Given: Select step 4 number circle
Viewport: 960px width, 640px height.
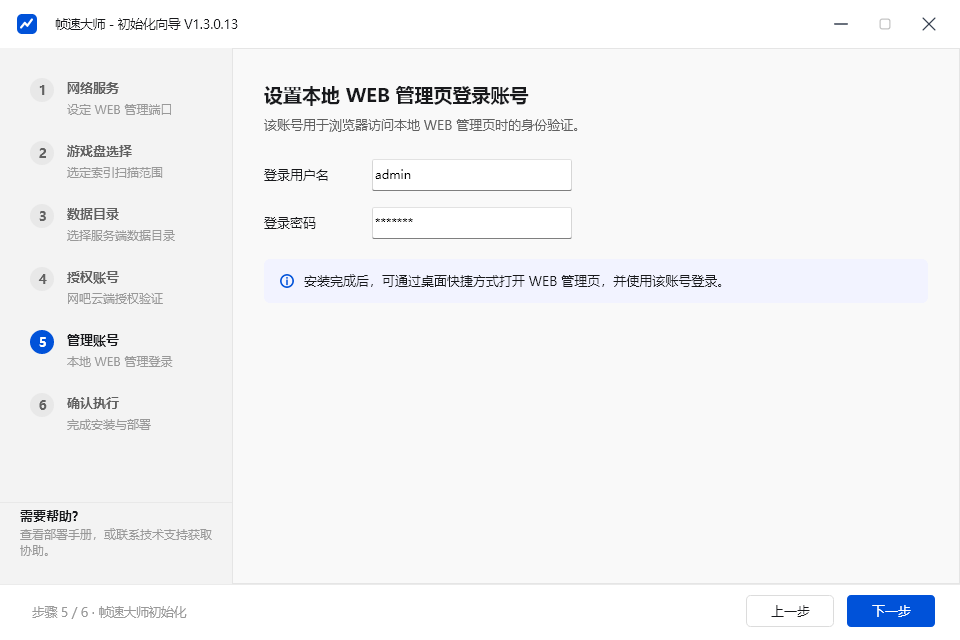Looking at the screenshot, I should [x=42, y=279].
